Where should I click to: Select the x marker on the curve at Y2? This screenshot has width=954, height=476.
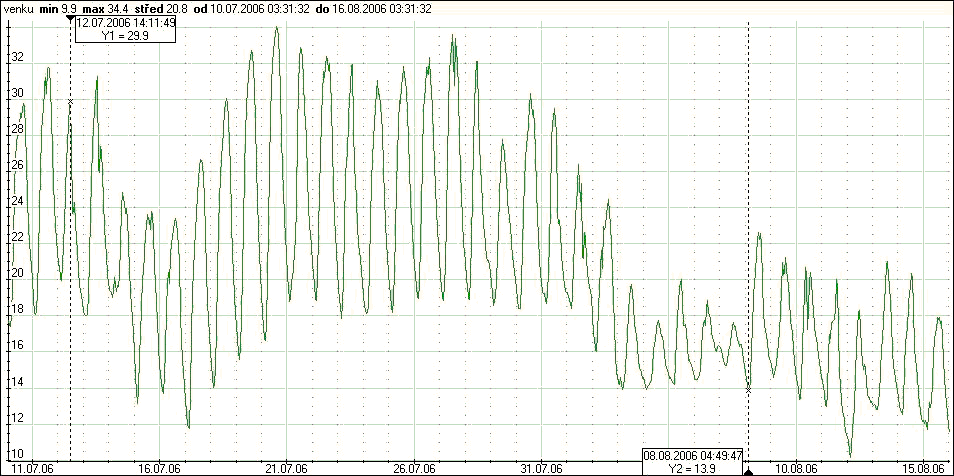[748, 389]
